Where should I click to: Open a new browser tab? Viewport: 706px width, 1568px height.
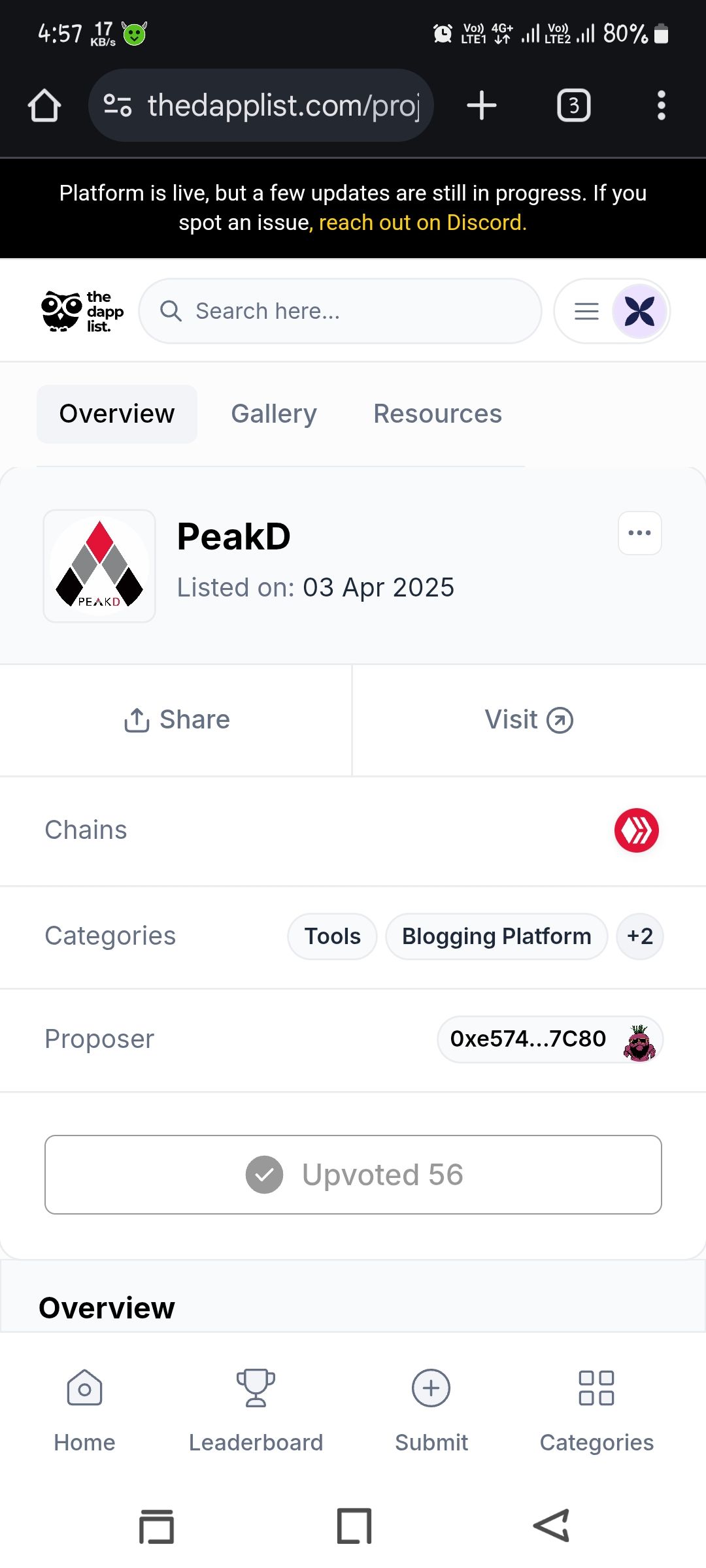[x=482, y=105]
